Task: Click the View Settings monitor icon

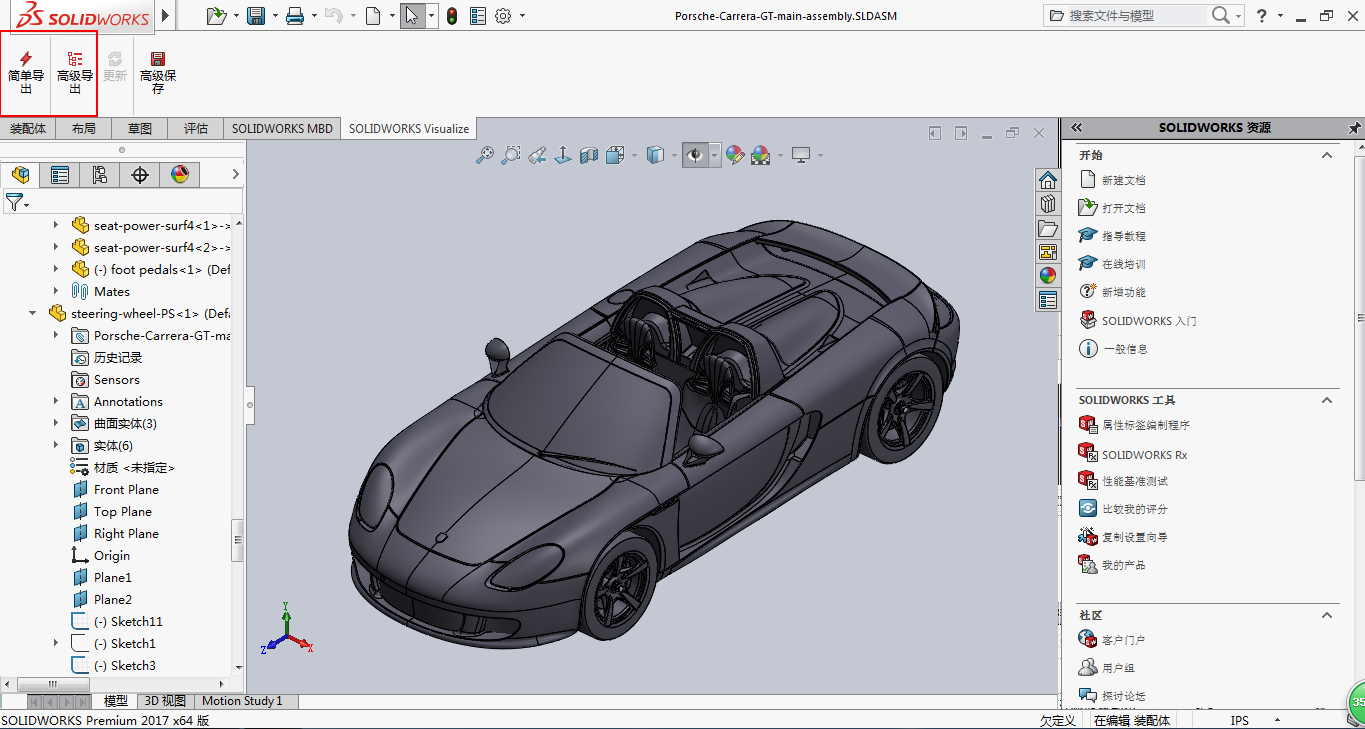Action: (801, 155)
